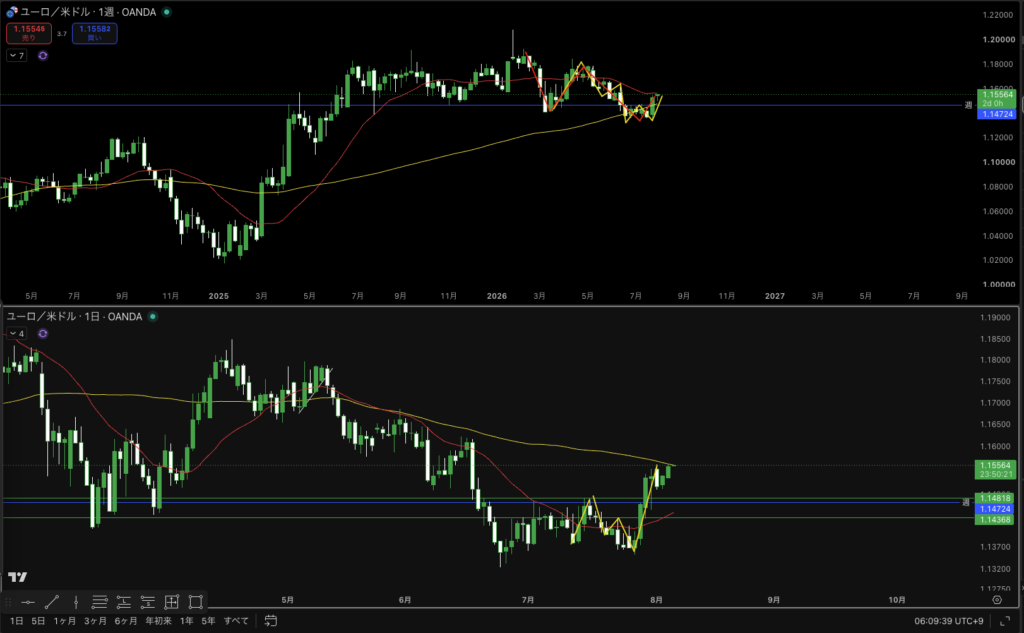This screenshot has height=633, width=1024.
Task: Select the parallel channel lines tool
Action: (99, 602)
